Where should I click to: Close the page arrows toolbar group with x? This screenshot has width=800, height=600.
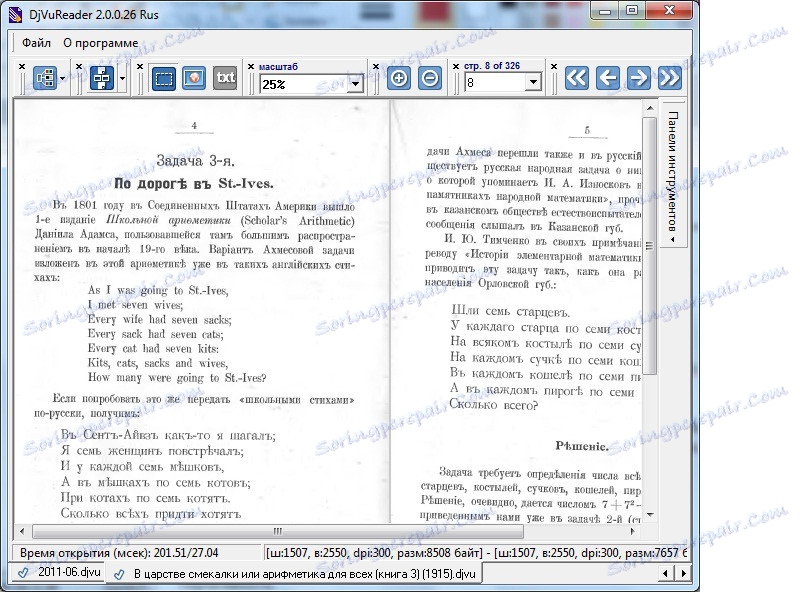pos(554,66)
